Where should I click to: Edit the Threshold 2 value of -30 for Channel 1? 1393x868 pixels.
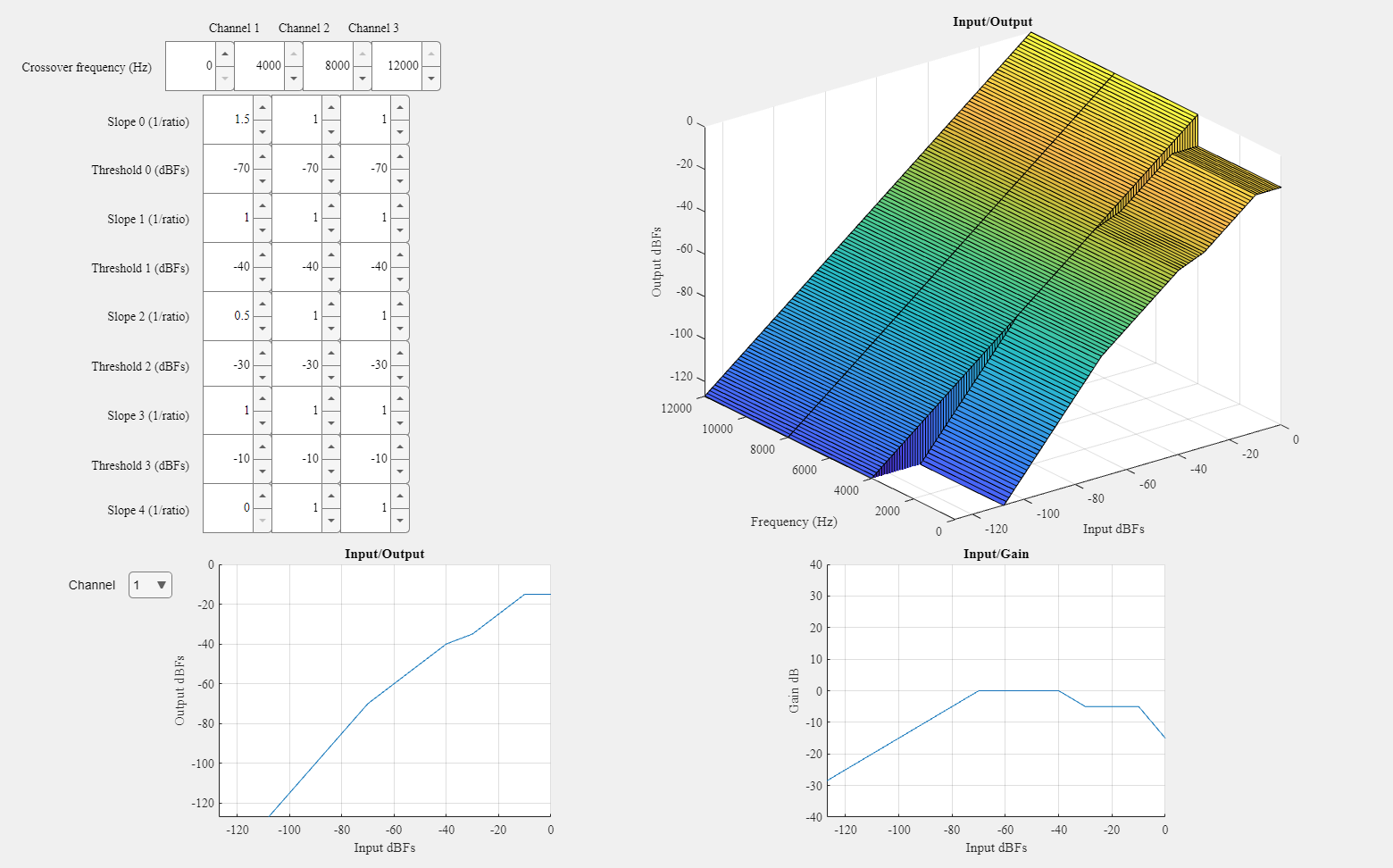click(232, 364)
